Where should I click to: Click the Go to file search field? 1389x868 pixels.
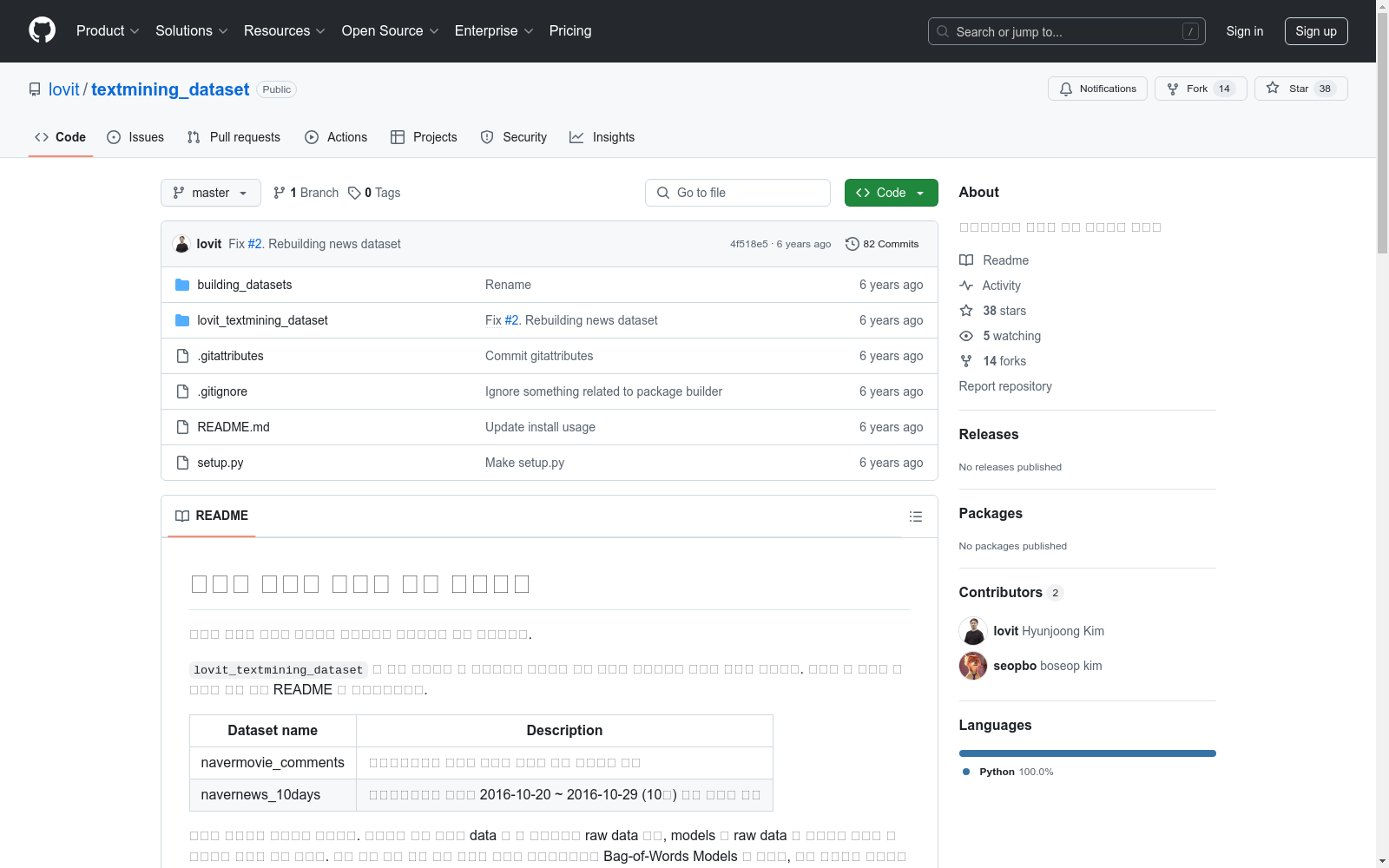click(738, 193)
